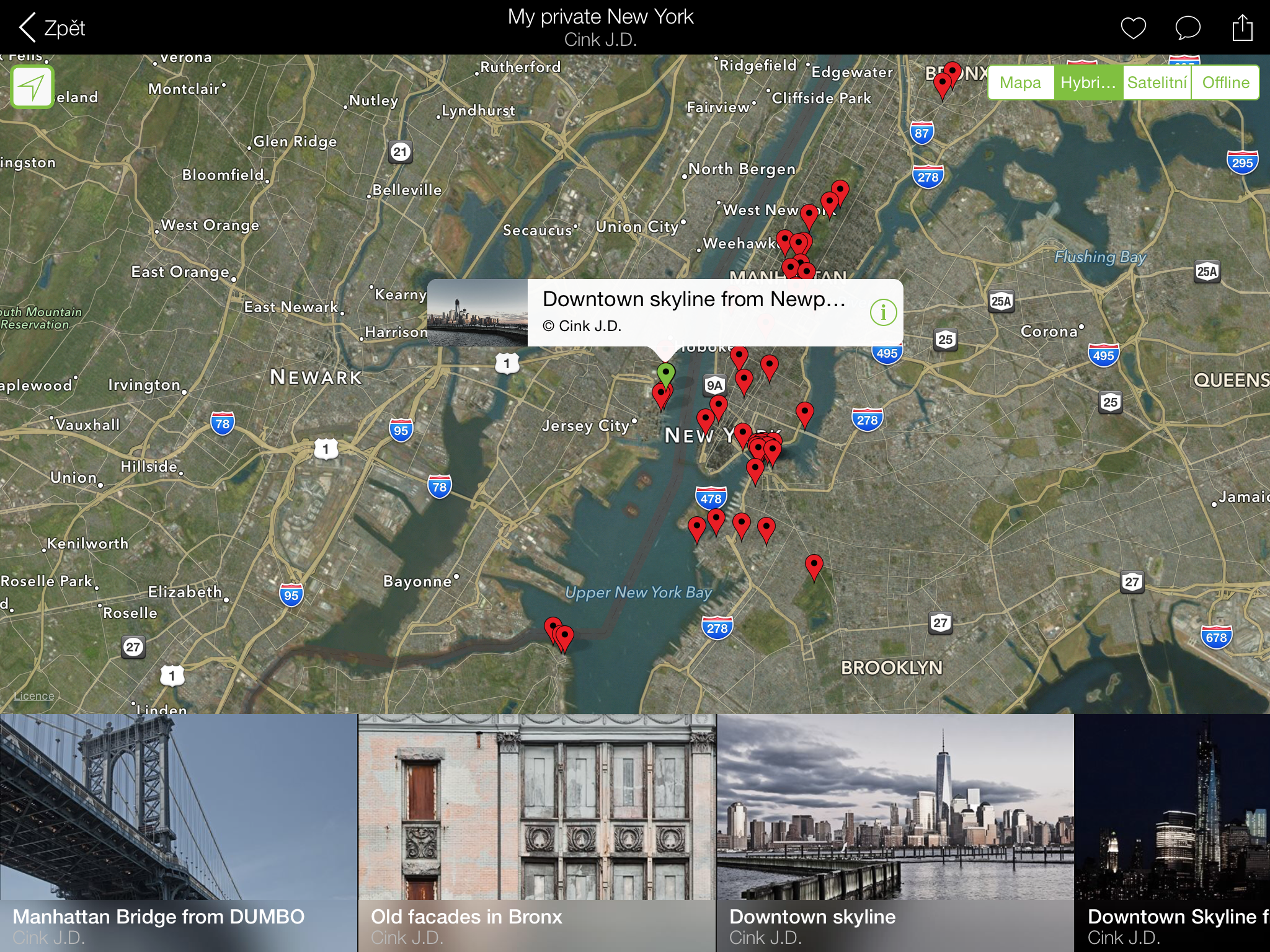Open comments via speech bubble icon

[x=1188, y=28]
